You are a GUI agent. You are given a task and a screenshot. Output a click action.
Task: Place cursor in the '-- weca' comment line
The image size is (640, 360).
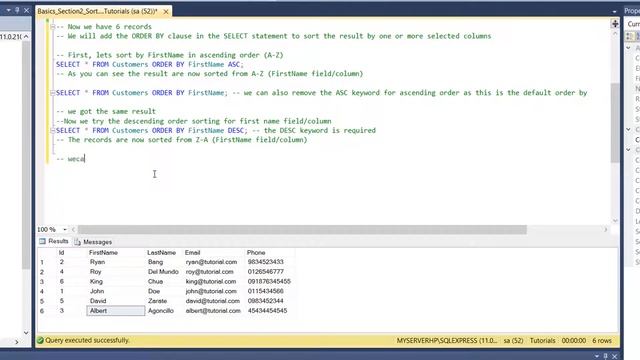70,159
